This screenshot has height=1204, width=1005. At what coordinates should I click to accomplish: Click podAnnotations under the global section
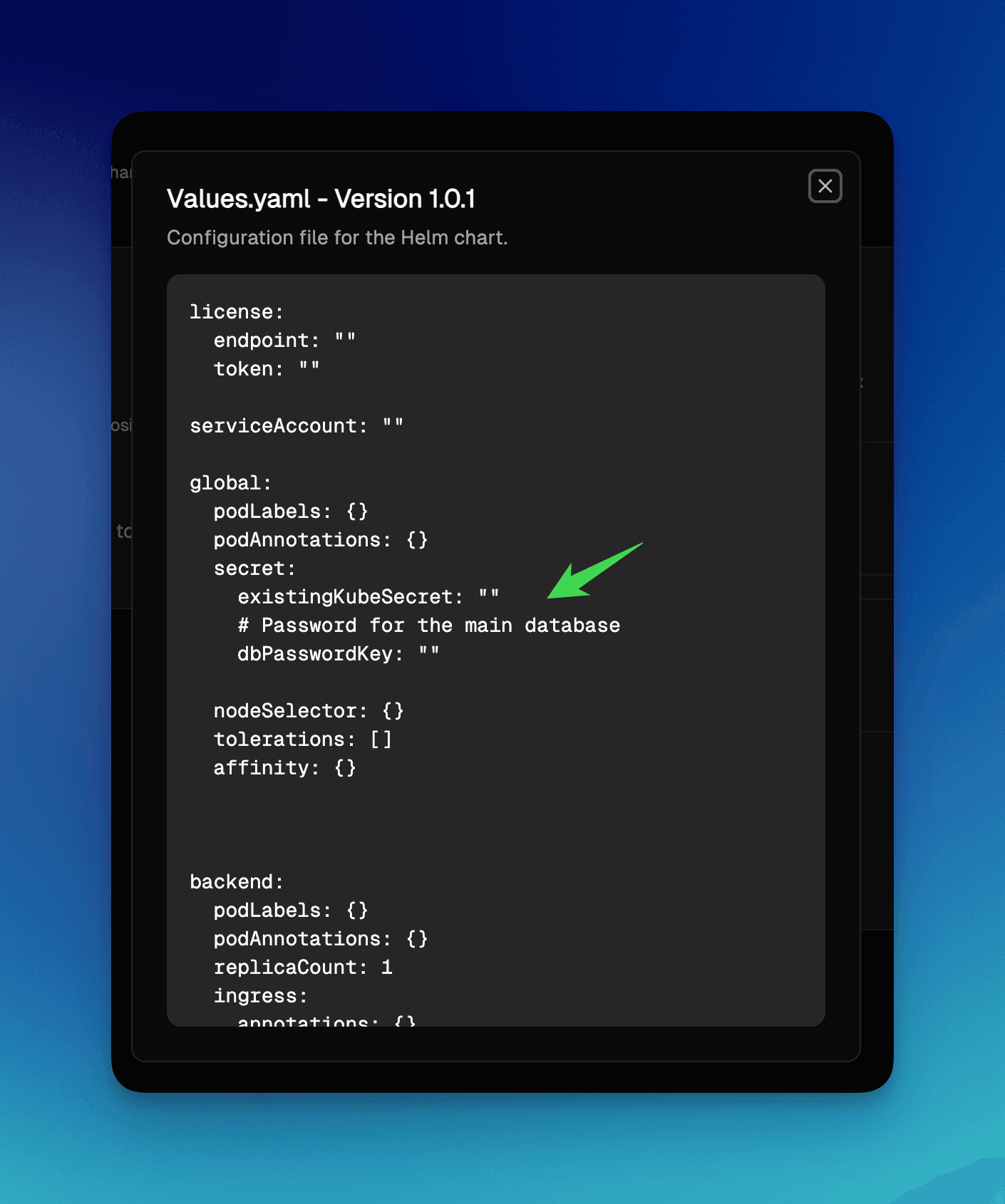click(x=321, y=540)
